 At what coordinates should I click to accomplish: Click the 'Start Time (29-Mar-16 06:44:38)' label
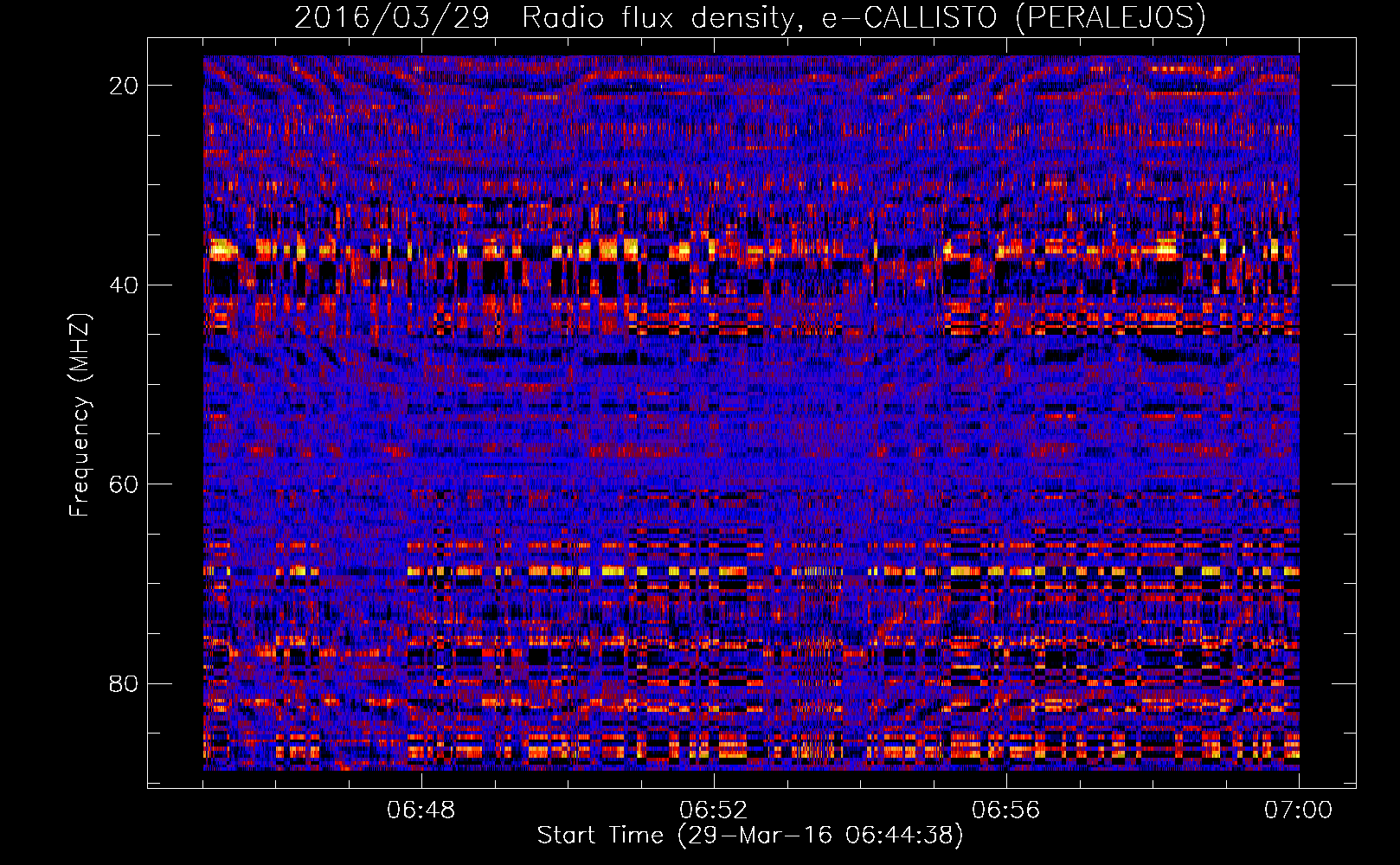pyautogui.click(x=749, y=836)
